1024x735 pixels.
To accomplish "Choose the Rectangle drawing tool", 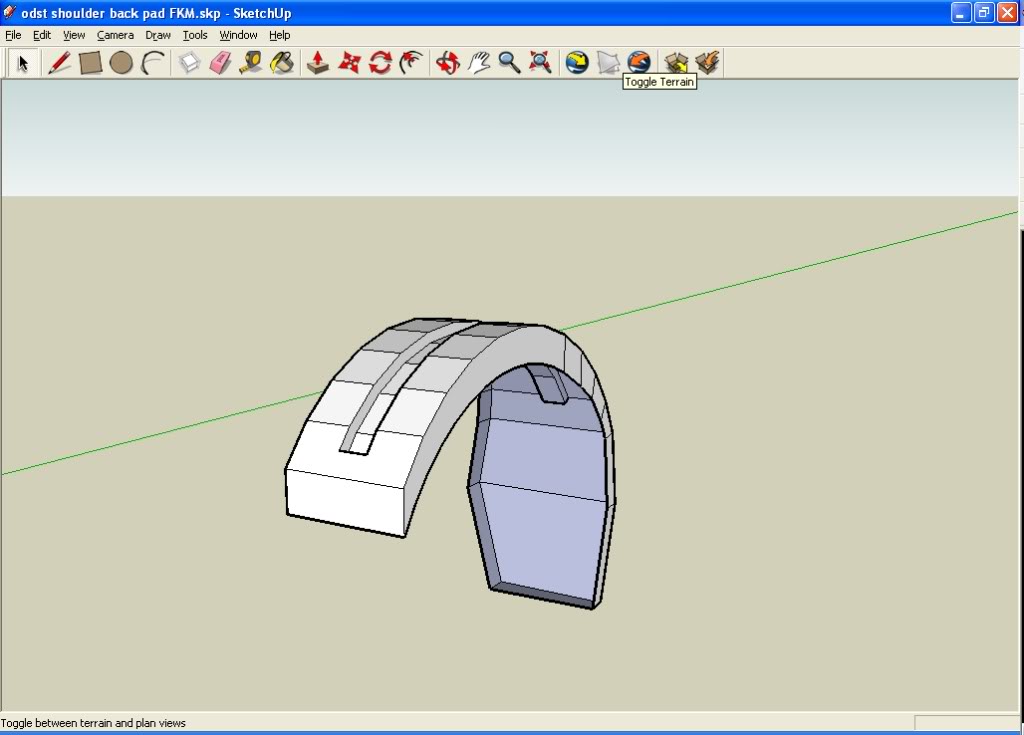I will tap(90, 63).
